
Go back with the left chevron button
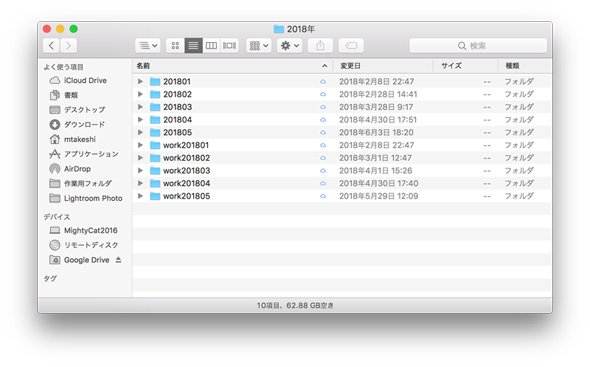click(x=52, y=46)
